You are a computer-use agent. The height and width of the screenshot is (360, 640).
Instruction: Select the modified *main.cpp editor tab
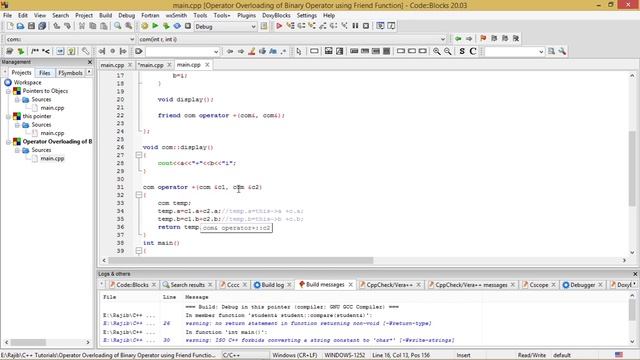pos(150,65)
